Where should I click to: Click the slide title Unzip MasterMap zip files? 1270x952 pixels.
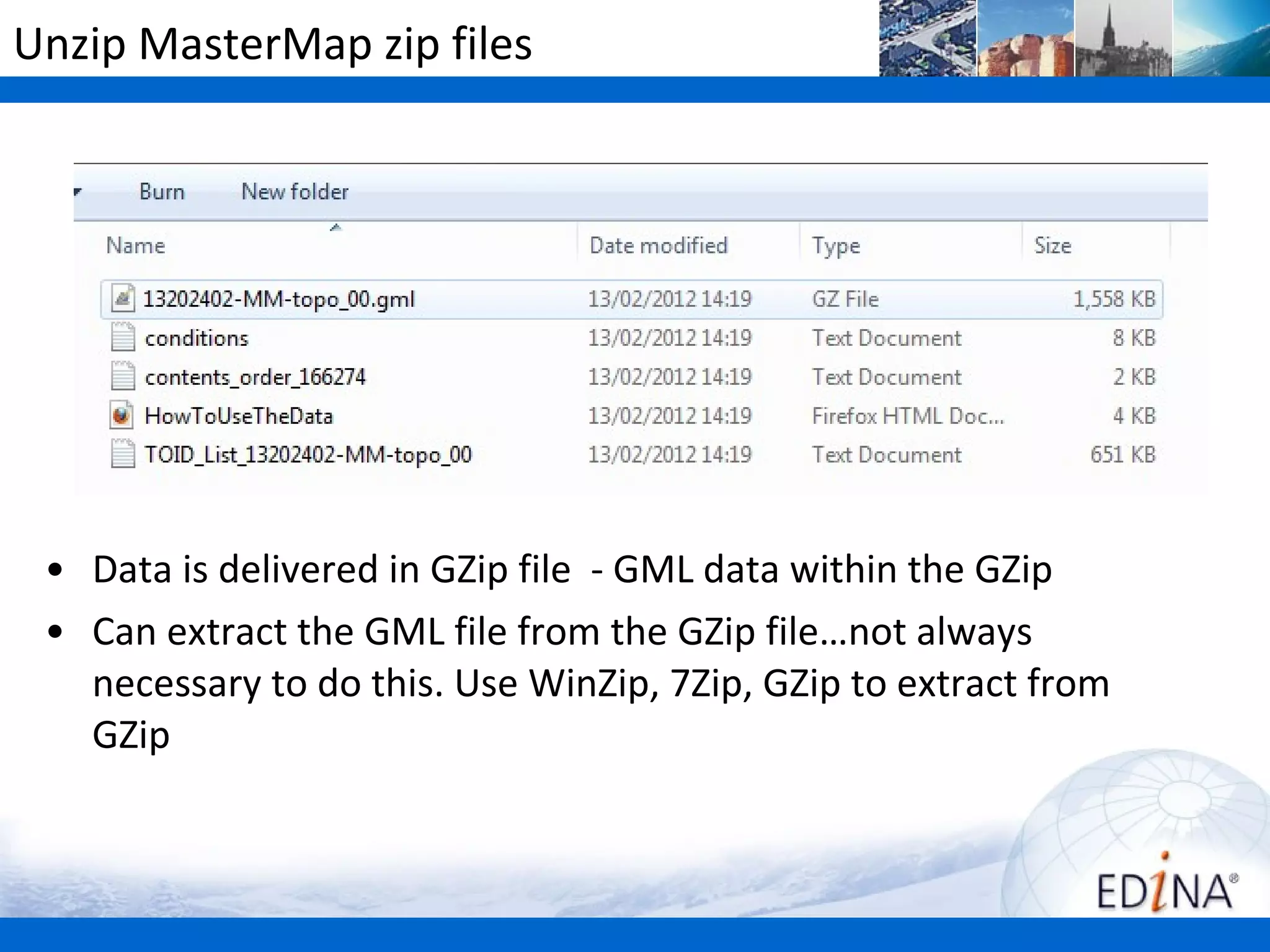273,44
